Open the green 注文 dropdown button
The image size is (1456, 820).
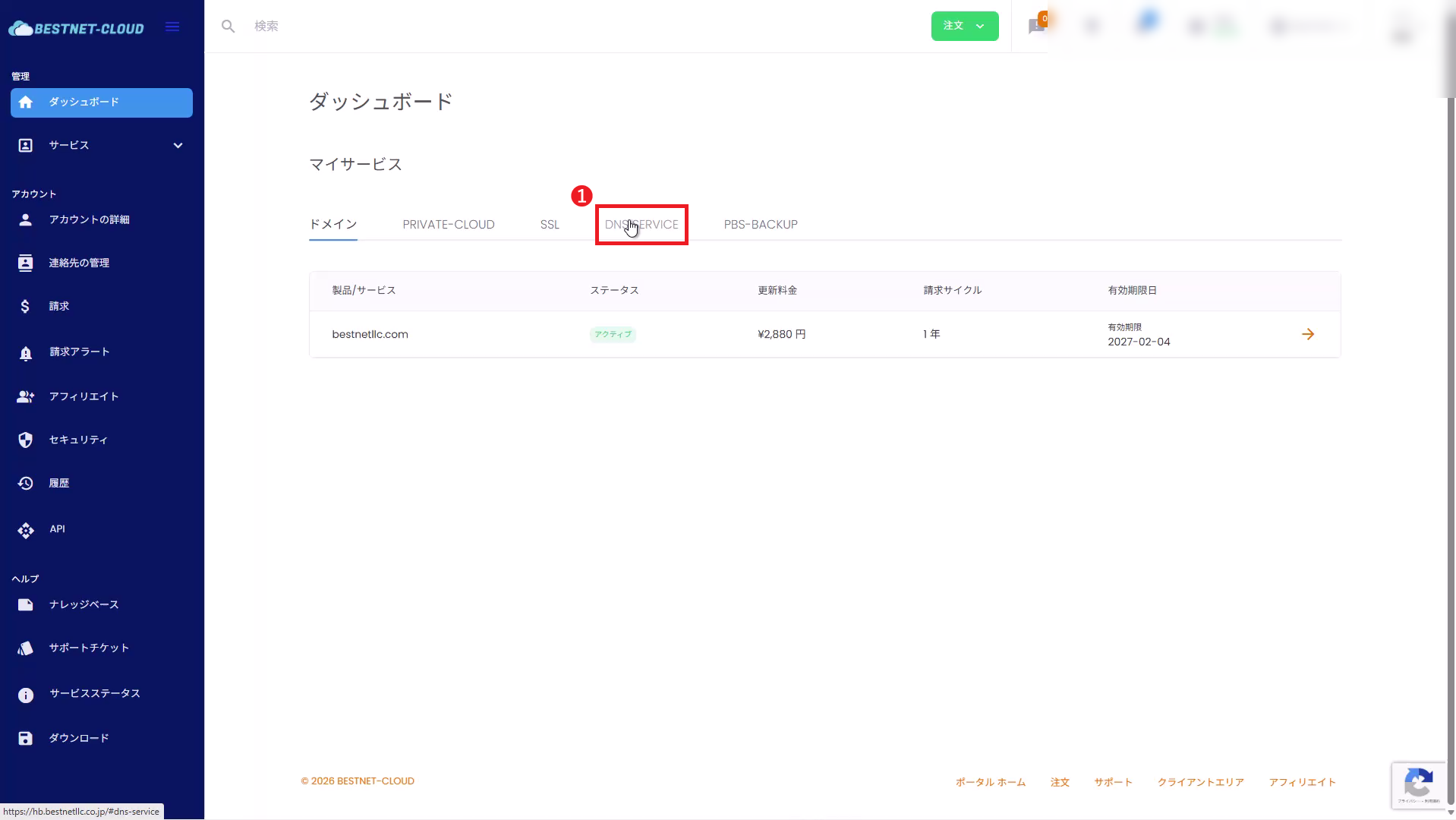(964, 27)
